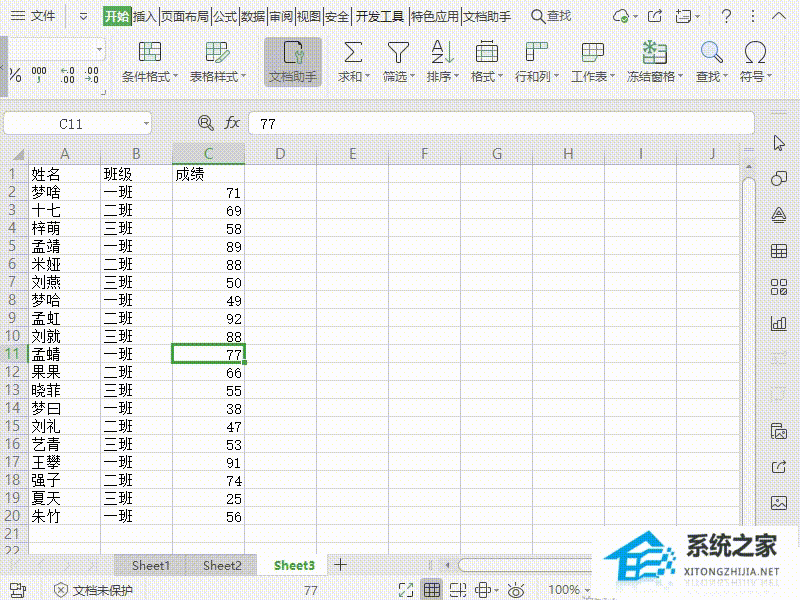The width and height of the screenshot is (800, 600).
Task: Click the 冻结窗格 freeze panes icon
Action: [655, 52]
